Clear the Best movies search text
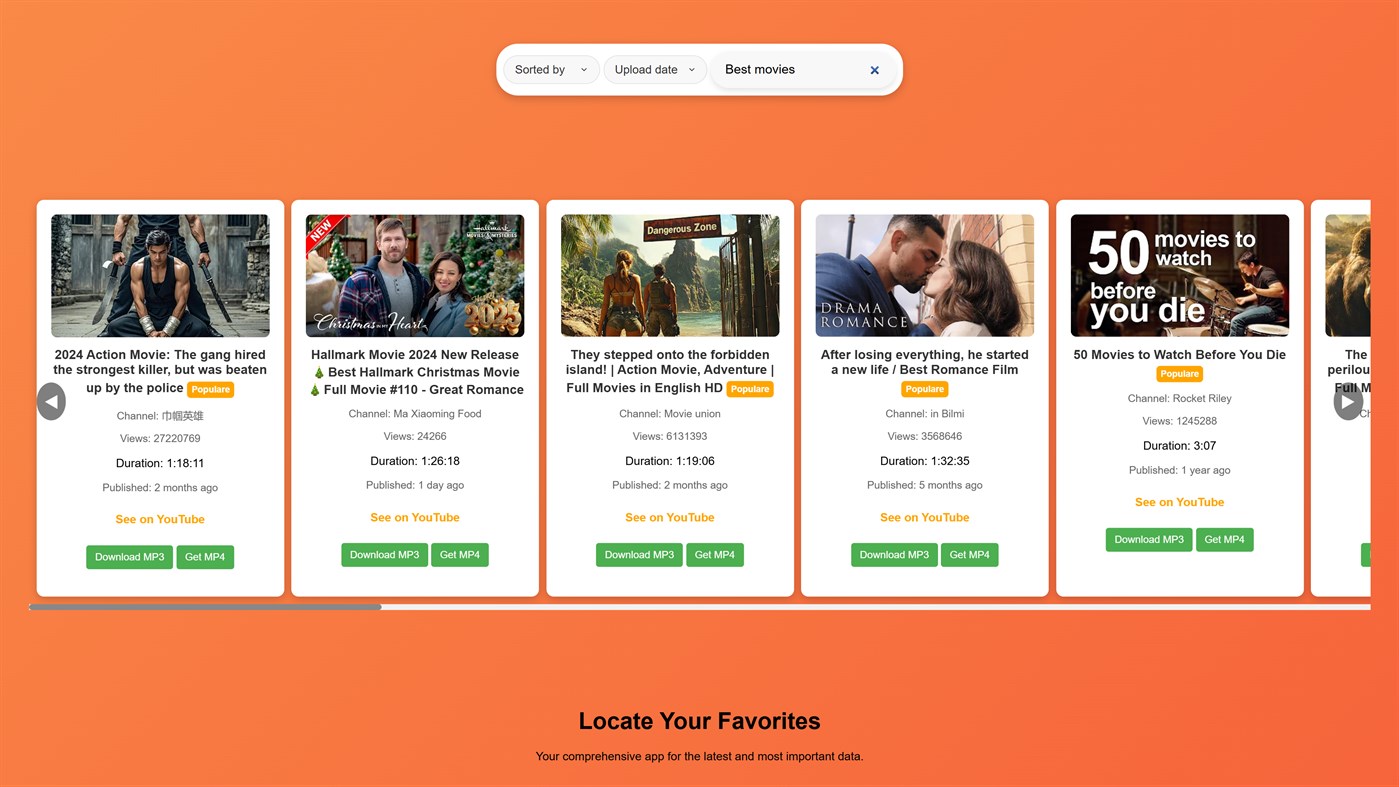The width and height of the screenshot is (1399, 787). [874, 70]
